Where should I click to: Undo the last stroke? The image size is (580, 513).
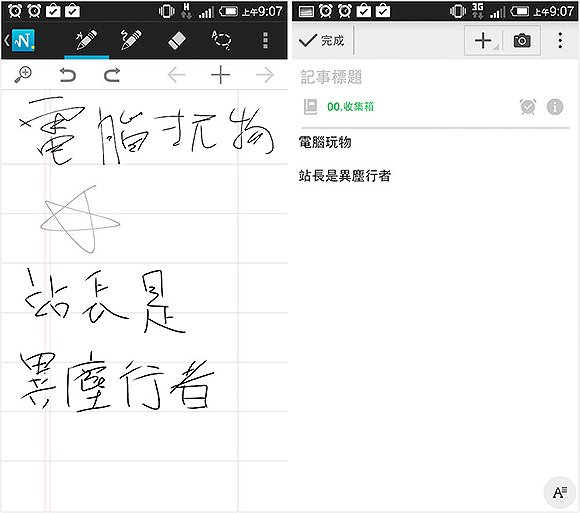click(68, 75)
